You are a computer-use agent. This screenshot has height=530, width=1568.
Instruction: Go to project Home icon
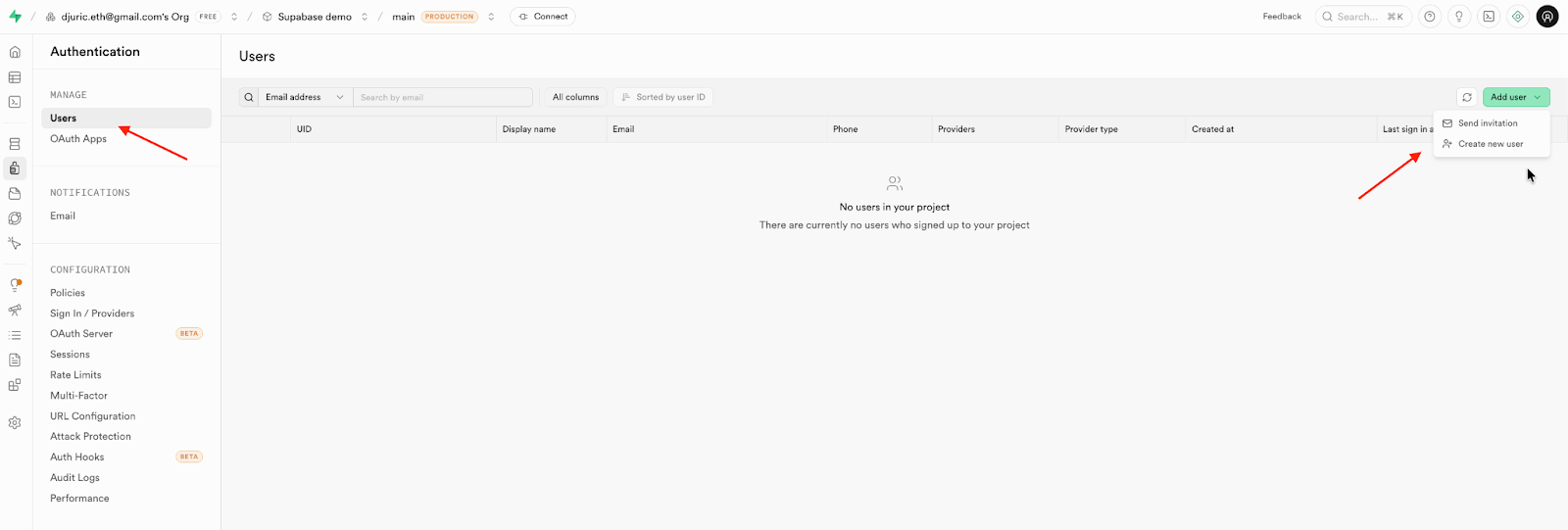tap(15, 52)
